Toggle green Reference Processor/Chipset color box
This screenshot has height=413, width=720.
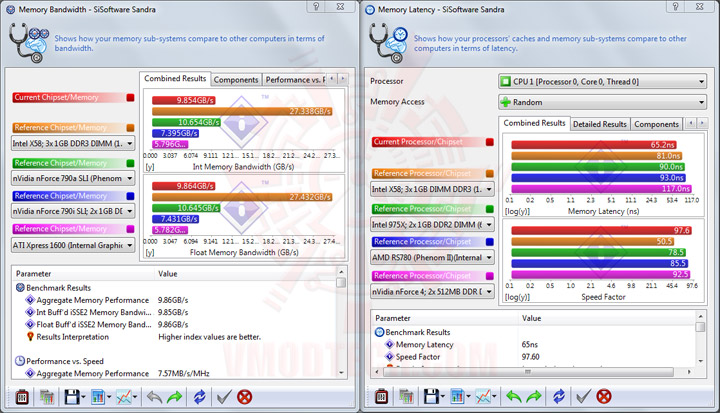click(490, 209)
